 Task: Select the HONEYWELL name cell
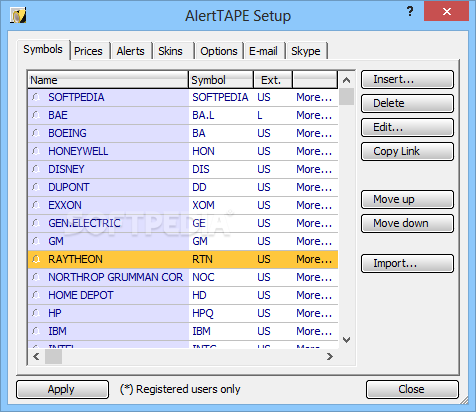(x=108, y=151)
